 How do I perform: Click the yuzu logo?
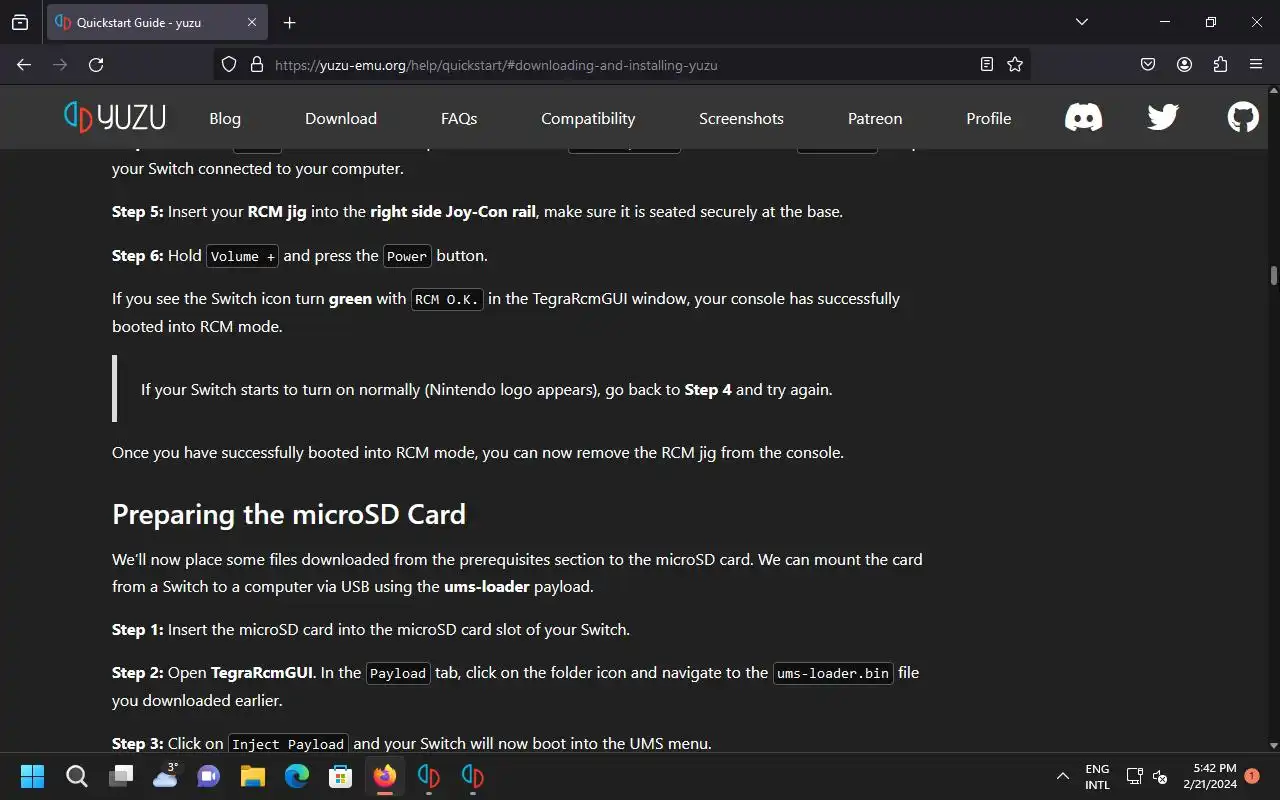click(115, 118)
